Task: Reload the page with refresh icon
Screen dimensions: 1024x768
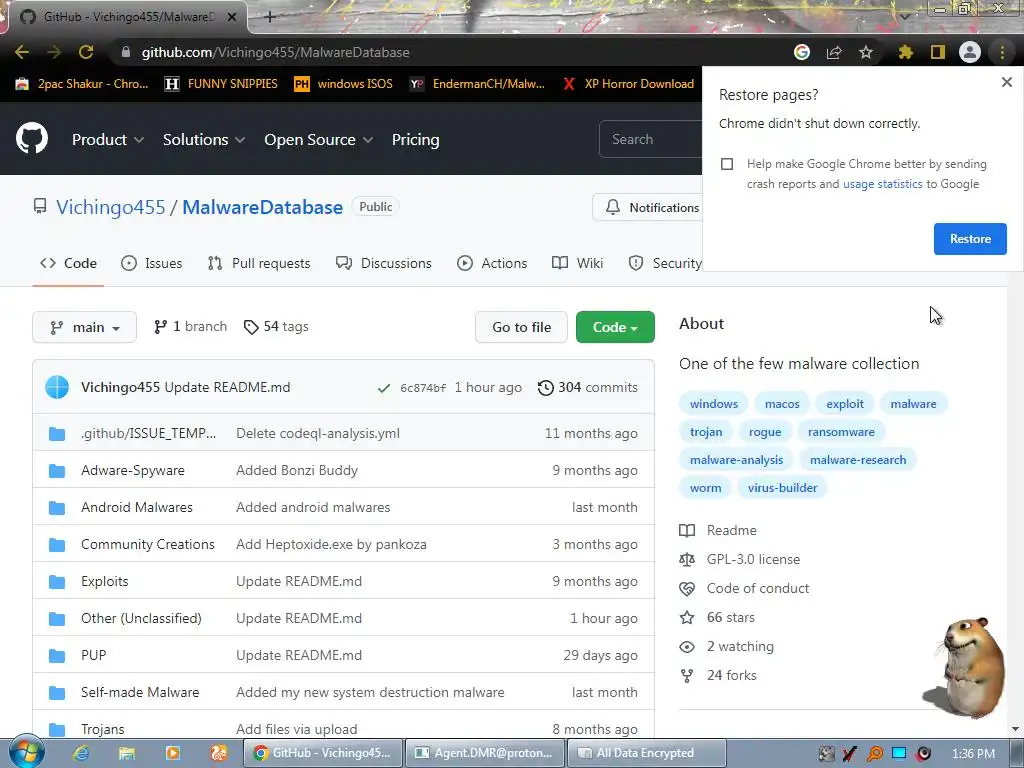Action: coord(86,52)
